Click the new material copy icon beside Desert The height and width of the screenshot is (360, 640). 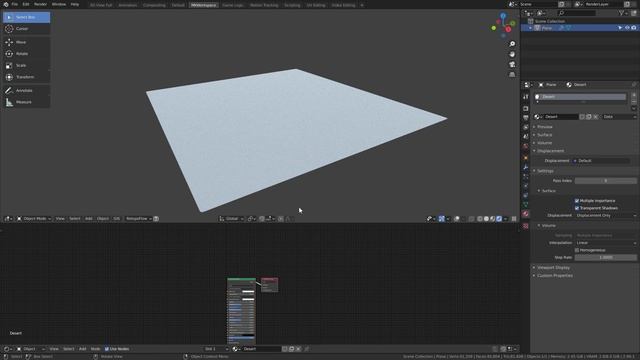coord(589,117)
